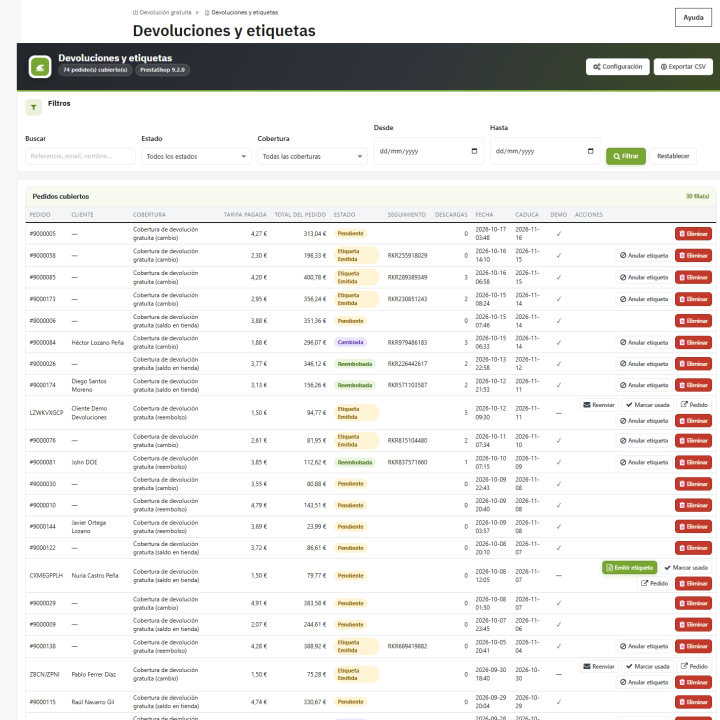Mark order LZWKVXGCP as used
The image size is (720, 720).
(x=647, y=405)
